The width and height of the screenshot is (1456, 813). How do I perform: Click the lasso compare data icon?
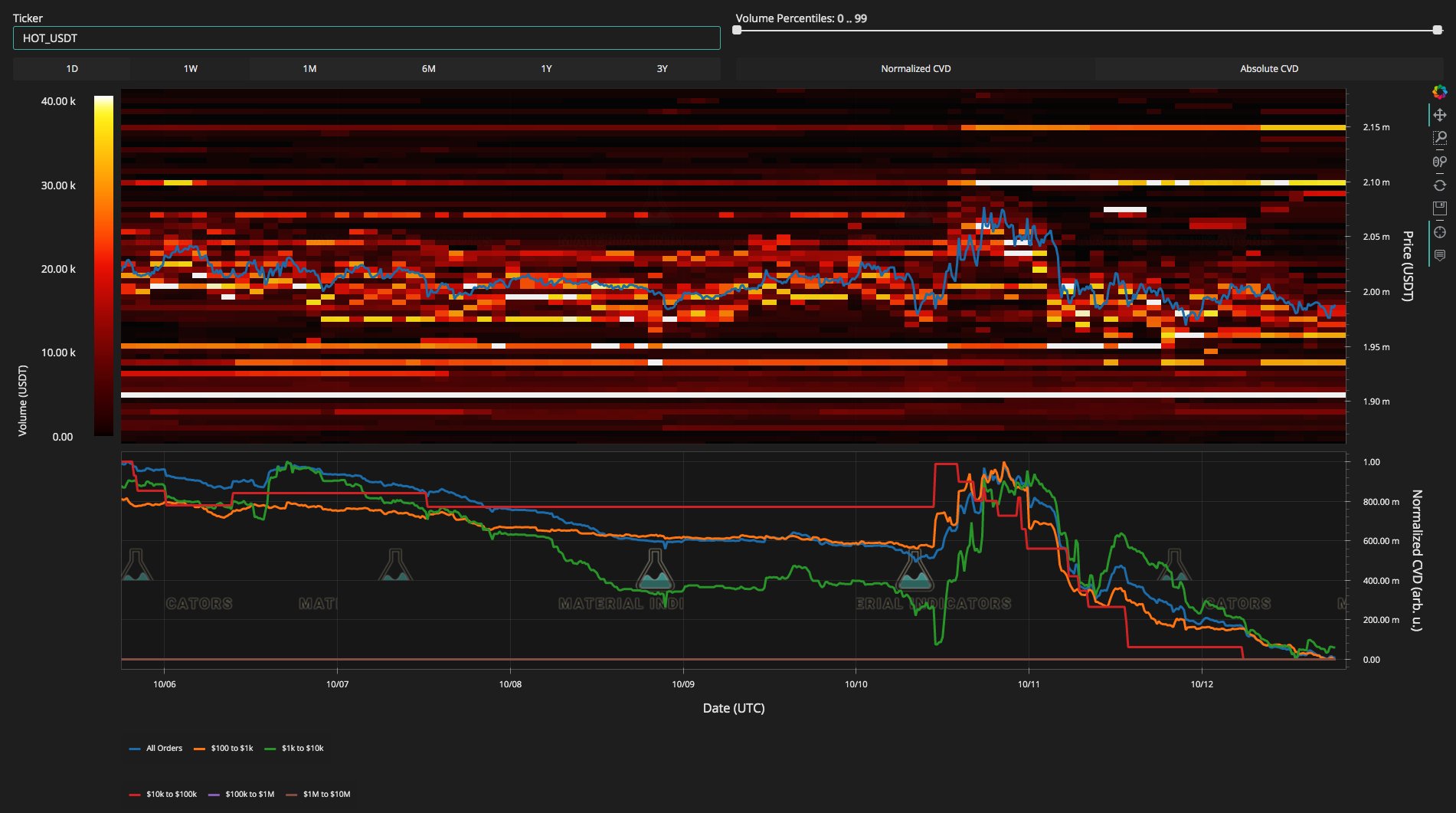coord(1441,162)
